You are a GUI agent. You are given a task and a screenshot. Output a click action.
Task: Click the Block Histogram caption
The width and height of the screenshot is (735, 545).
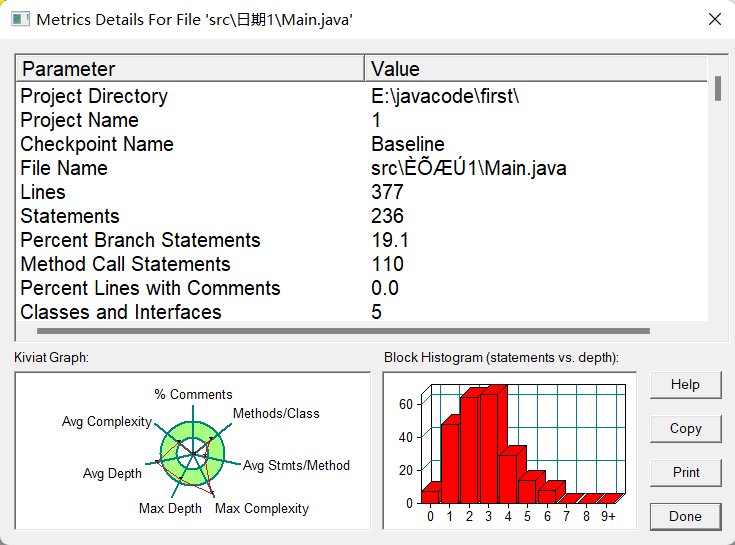click(x=502, y=358)
